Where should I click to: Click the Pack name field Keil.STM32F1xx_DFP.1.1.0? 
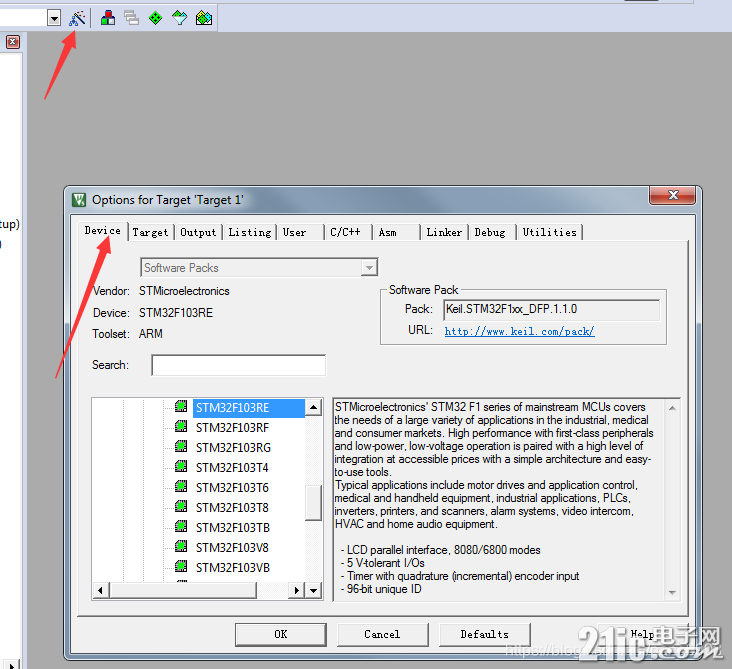click(x=551, y=310)
